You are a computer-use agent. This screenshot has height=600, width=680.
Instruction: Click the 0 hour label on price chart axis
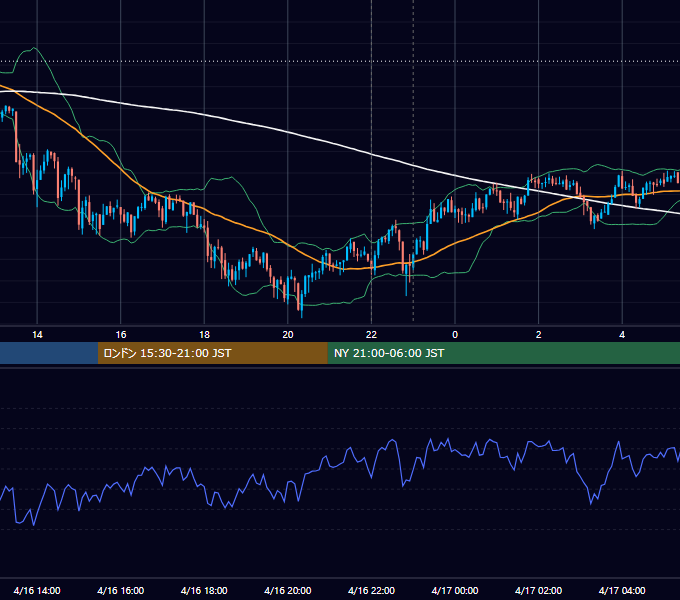coord(455,335)
